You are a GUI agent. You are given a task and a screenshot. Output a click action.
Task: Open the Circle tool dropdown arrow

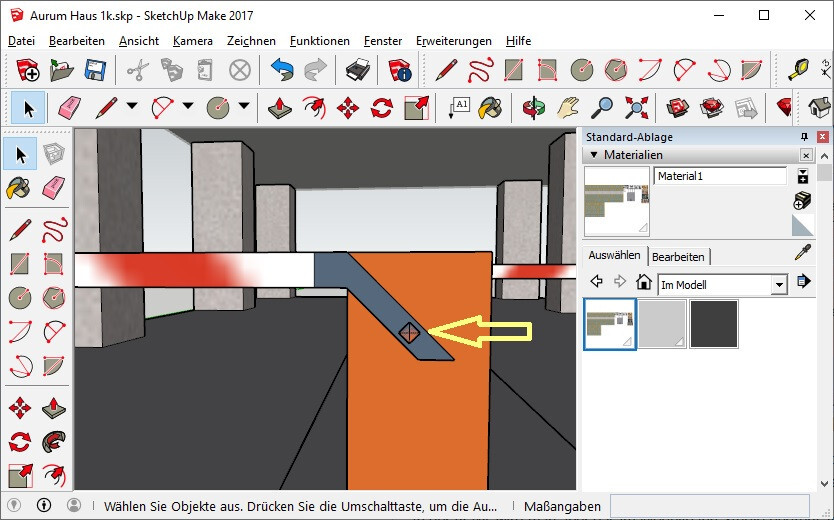[244, 106]
